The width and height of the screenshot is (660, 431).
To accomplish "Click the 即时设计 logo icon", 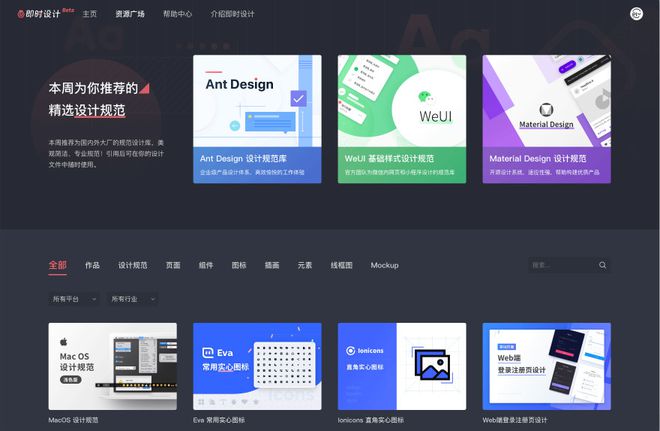I will click(x=21, y=14).
